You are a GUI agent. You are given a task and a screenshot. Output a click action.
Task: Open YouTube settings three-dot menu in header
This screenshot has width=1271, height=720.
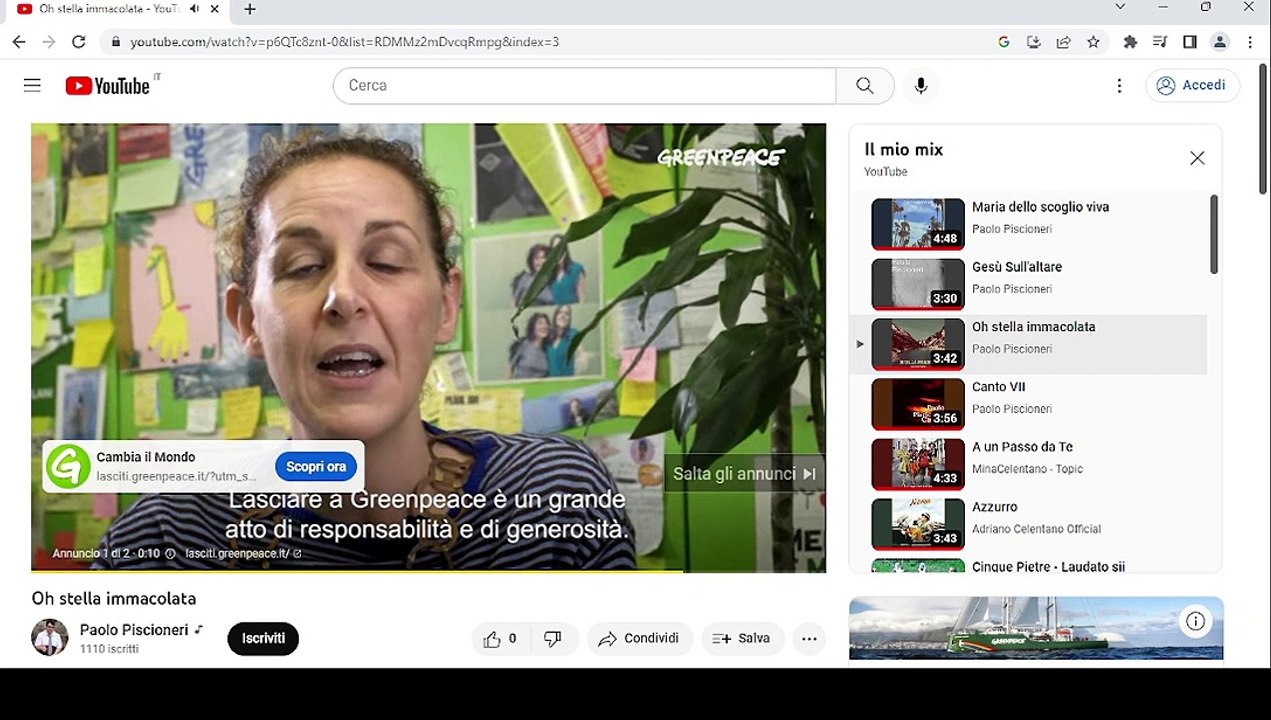[x=1119, y=86]
